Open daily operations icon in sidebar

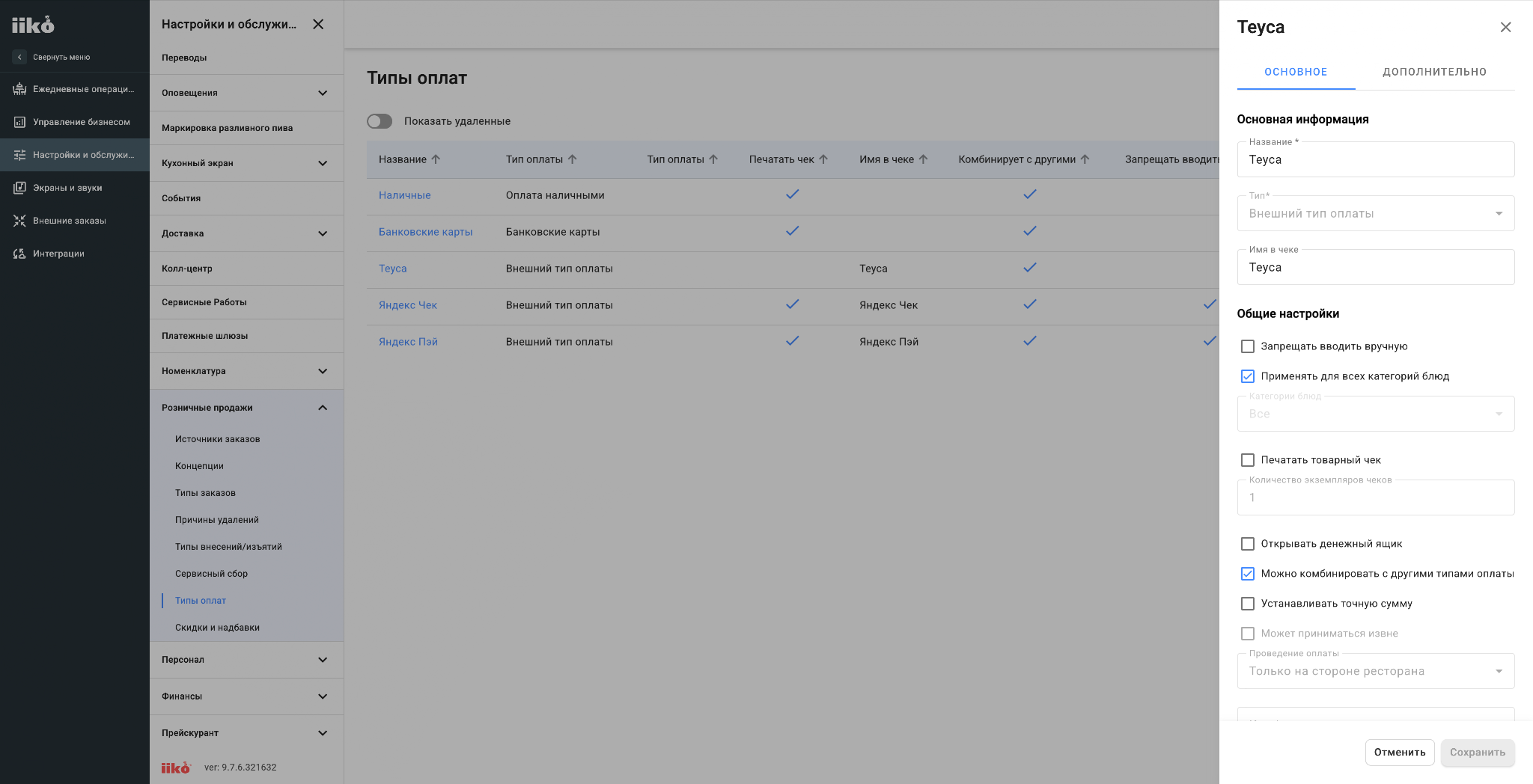(19, 89)
